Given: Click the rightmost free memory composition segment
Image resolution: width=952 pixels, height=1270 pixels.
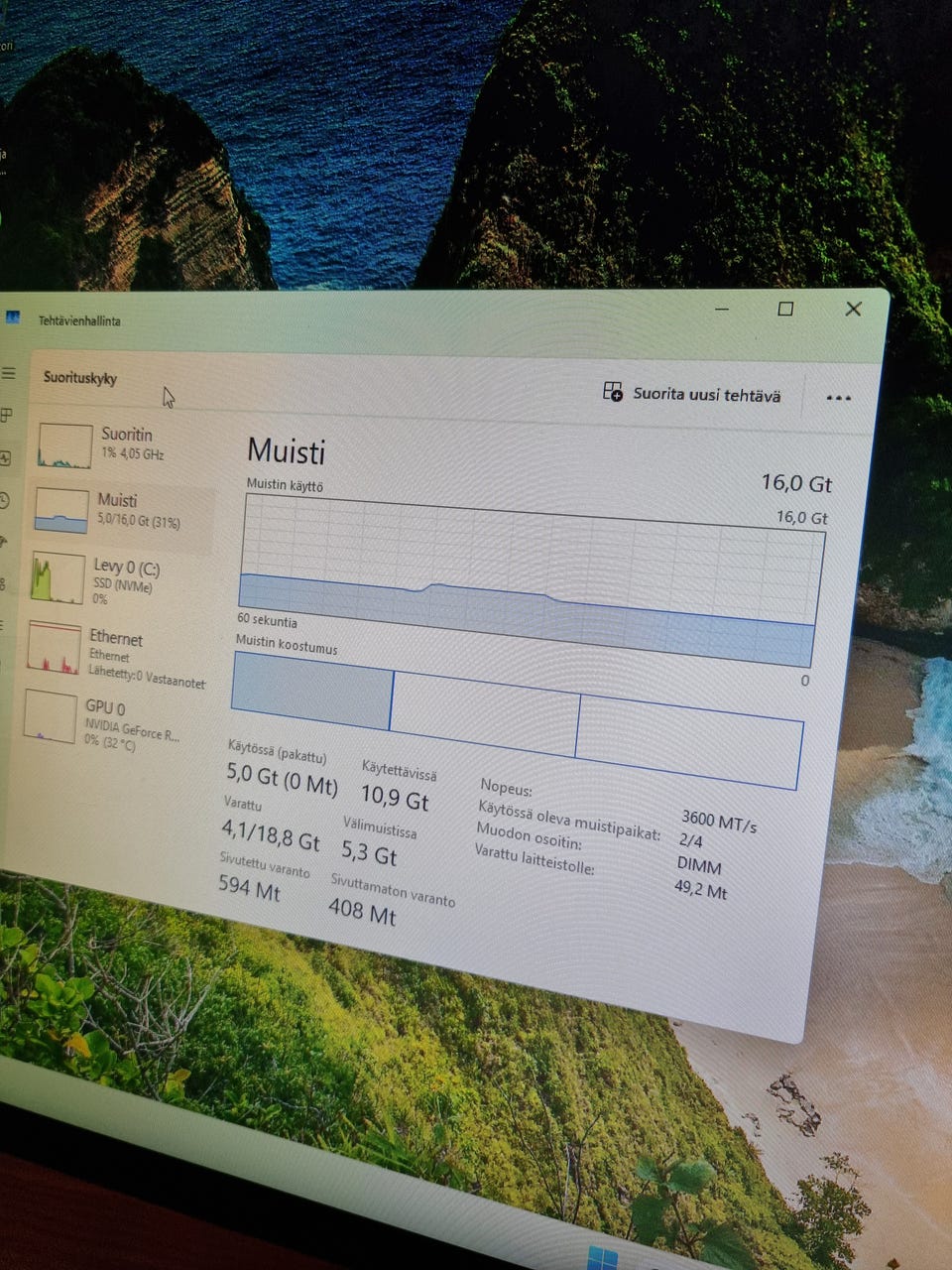Looking at the screenshot, I should (x=688, y=742).
